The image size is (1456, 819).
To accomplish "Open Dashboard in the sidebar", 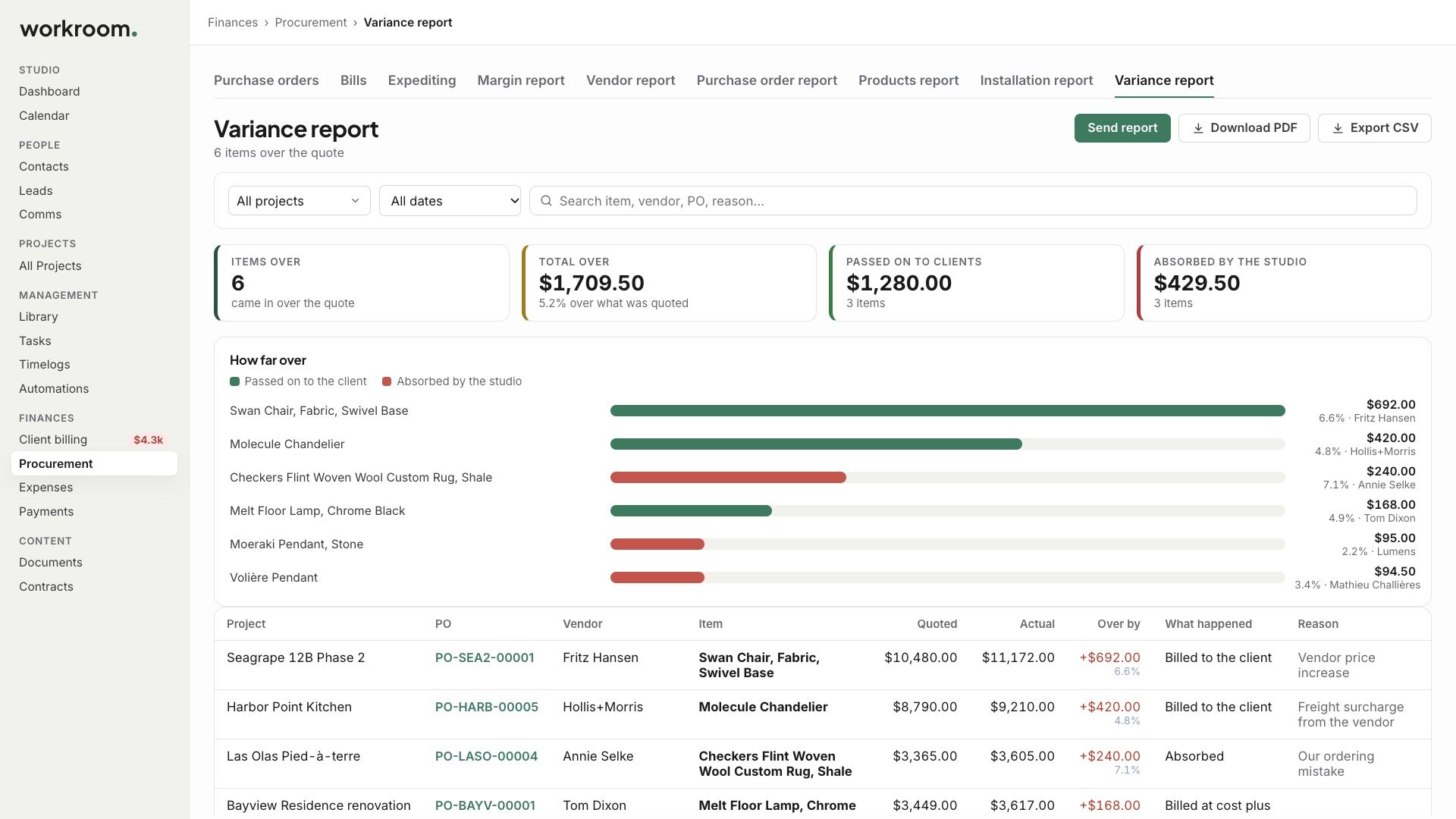I will pos(49,92).
